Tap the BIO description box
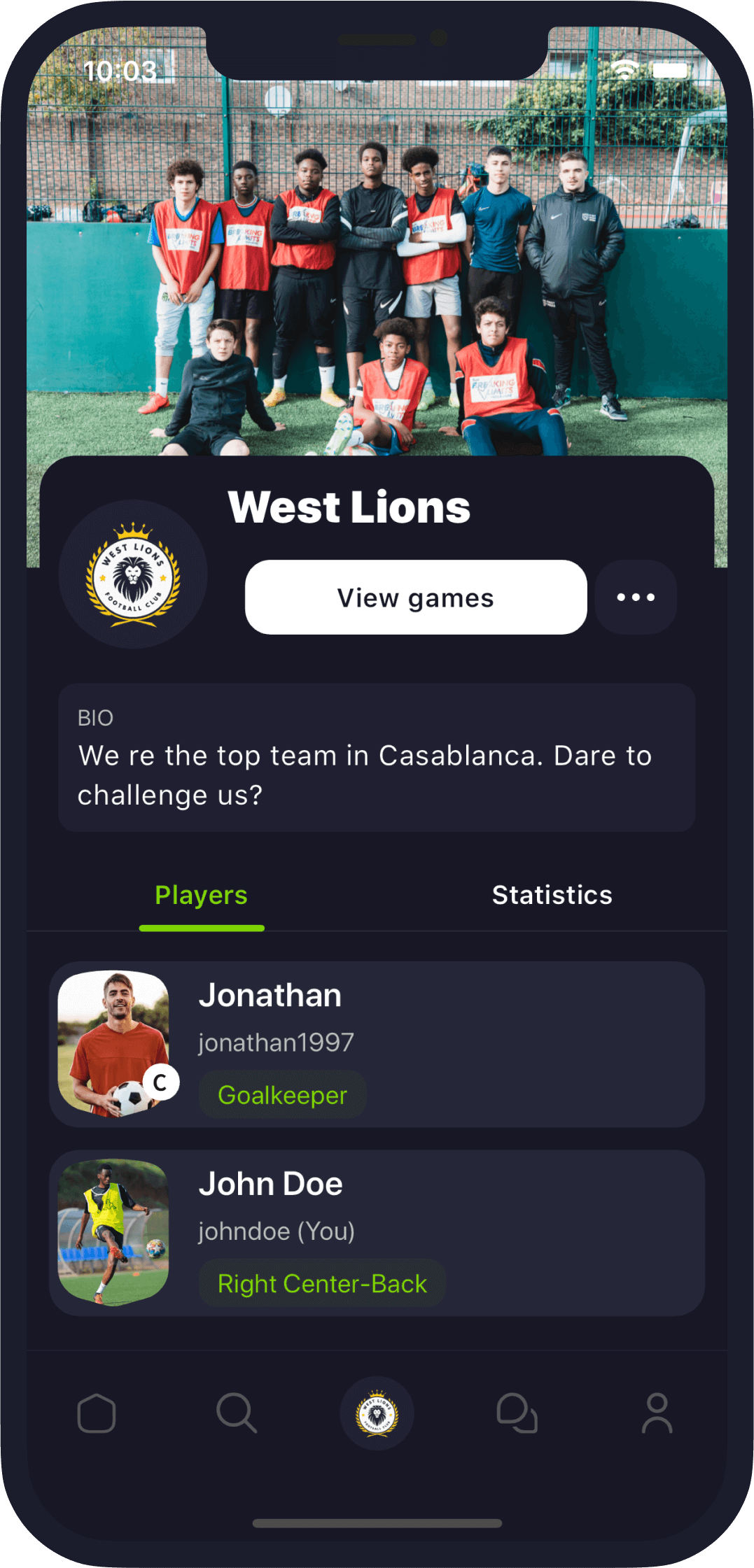 [377, 757]
